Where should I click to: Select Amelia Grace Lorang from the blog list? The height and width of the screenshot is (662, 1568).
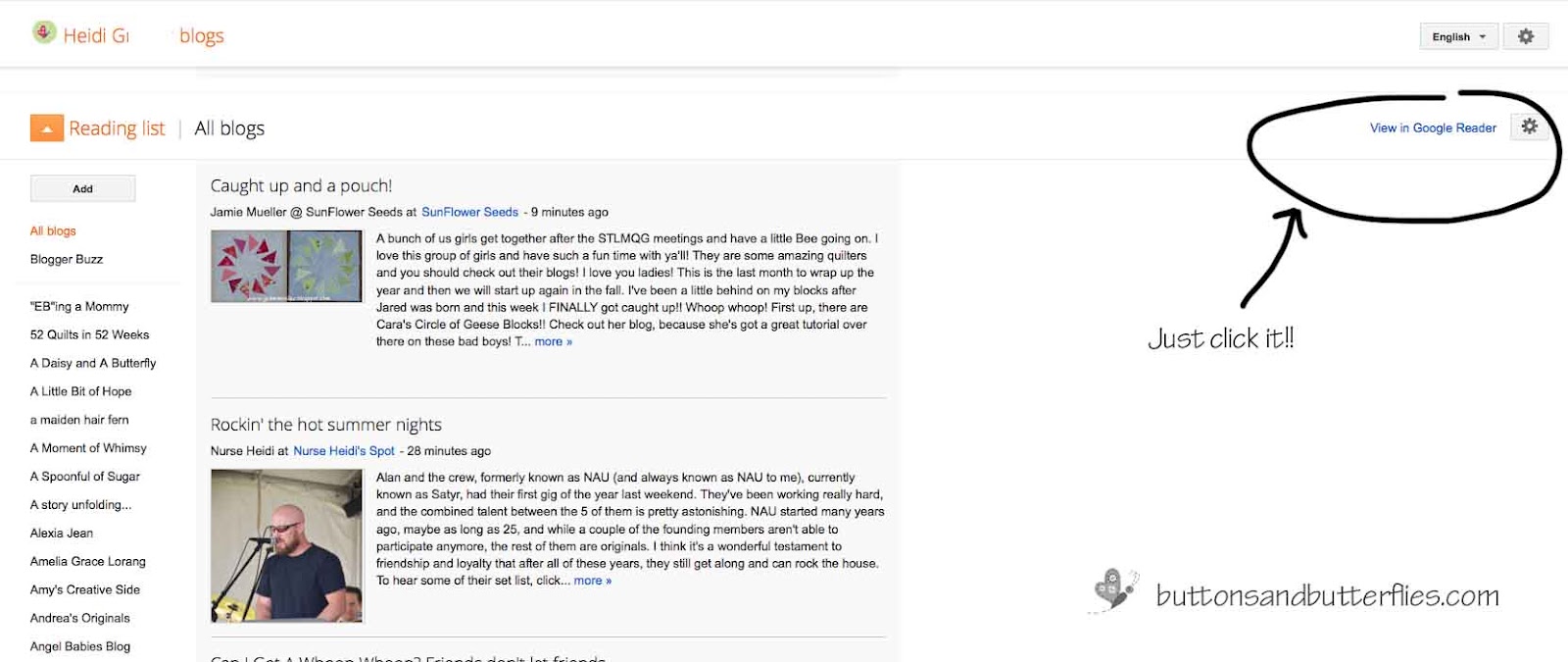[89, 561]
